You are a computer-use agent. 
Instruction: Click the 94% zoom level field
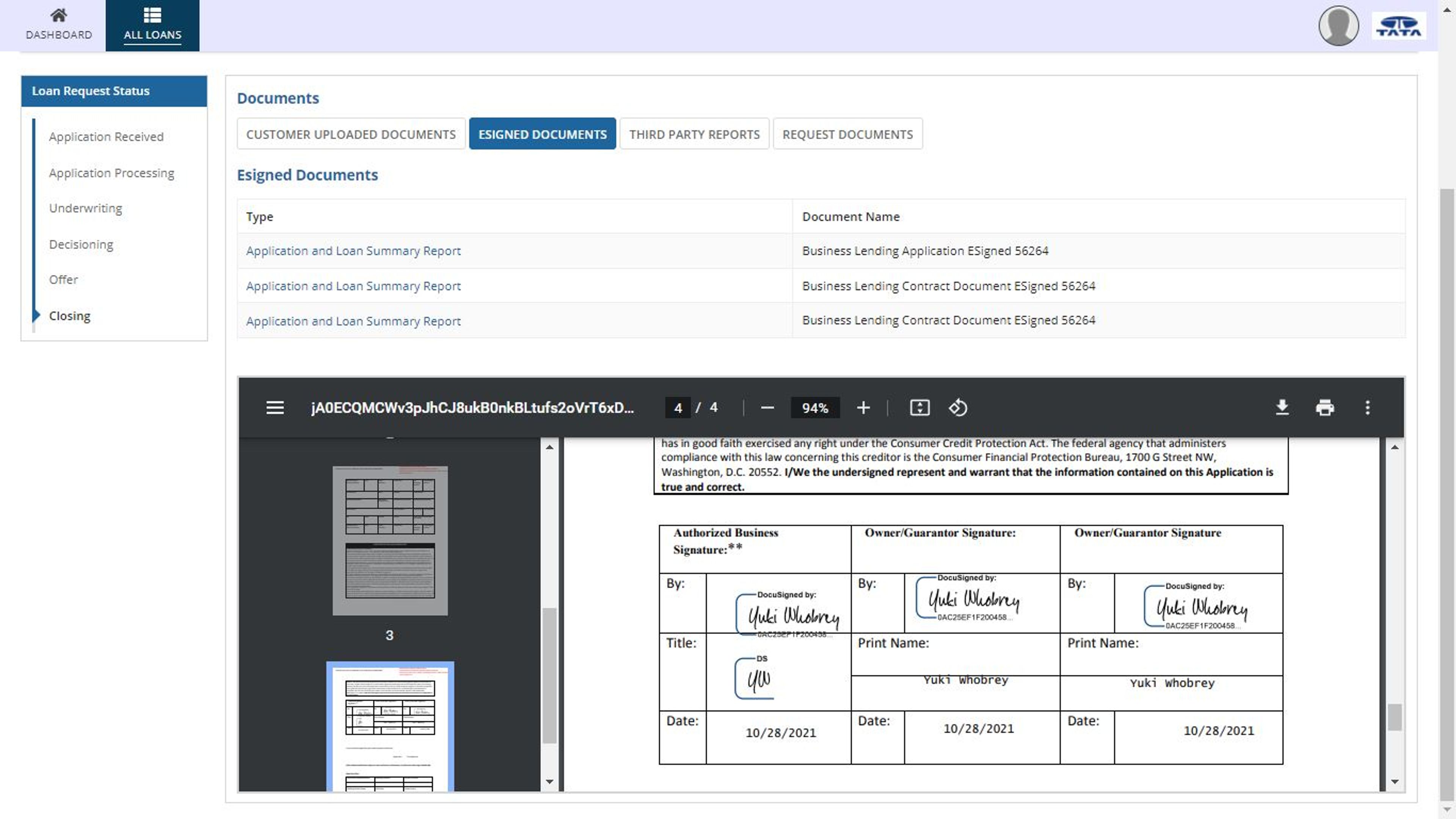pyautogui.click(x=814, y=407)
